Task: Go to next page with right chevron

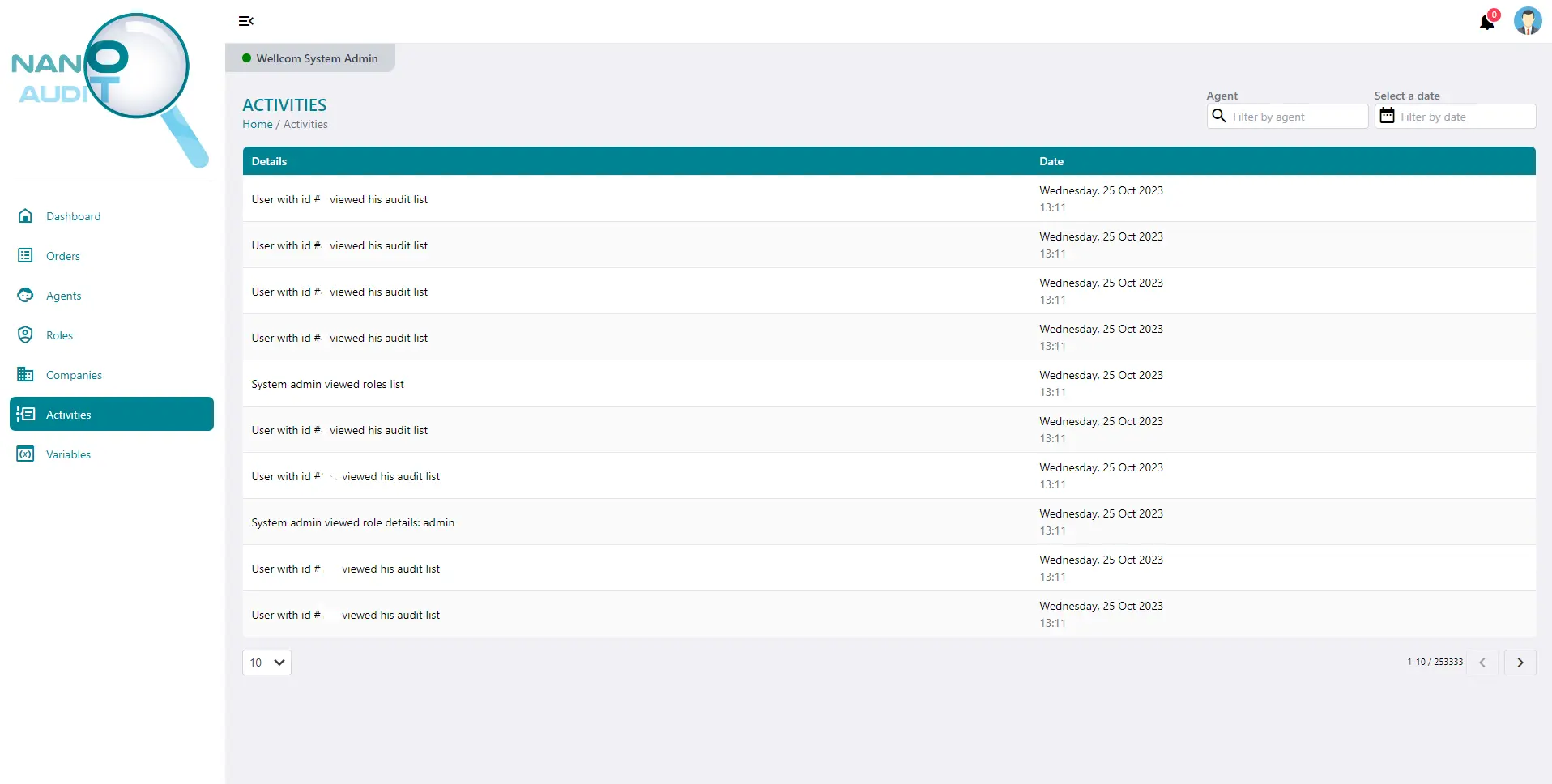Action: click(1520, 663)
